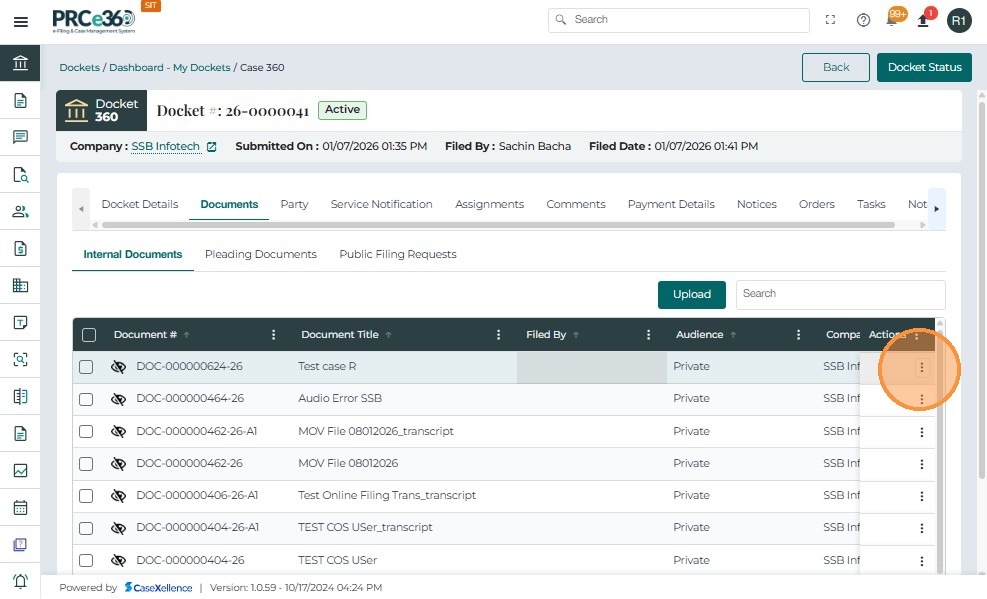The height and width of the screenshot is (599, 987).
Task: Open the help question mark icon
Action: pyautogui.click(x=863, y=20)
